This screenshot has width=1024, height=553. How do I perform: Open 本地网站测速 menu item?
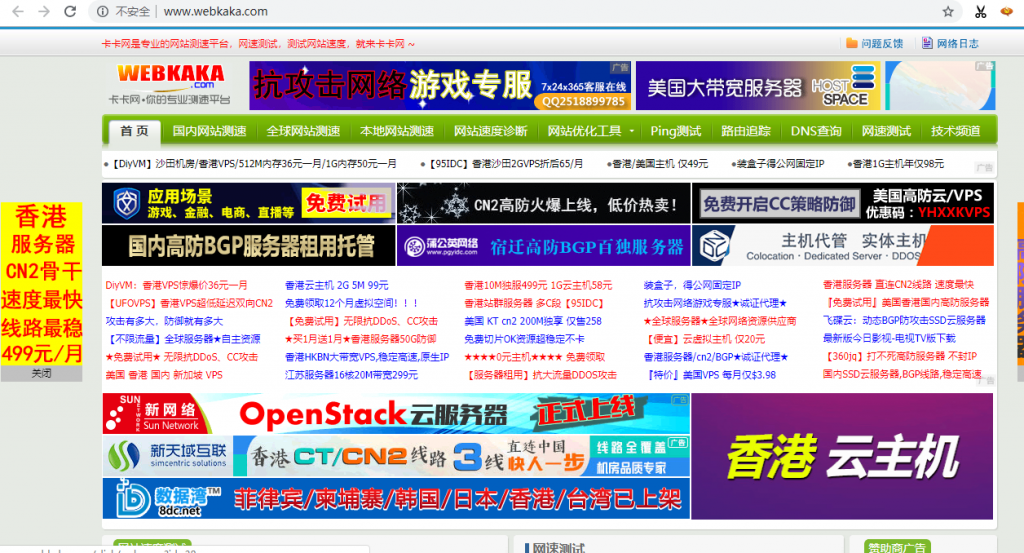pyautogui.click(x=397, y=131)
